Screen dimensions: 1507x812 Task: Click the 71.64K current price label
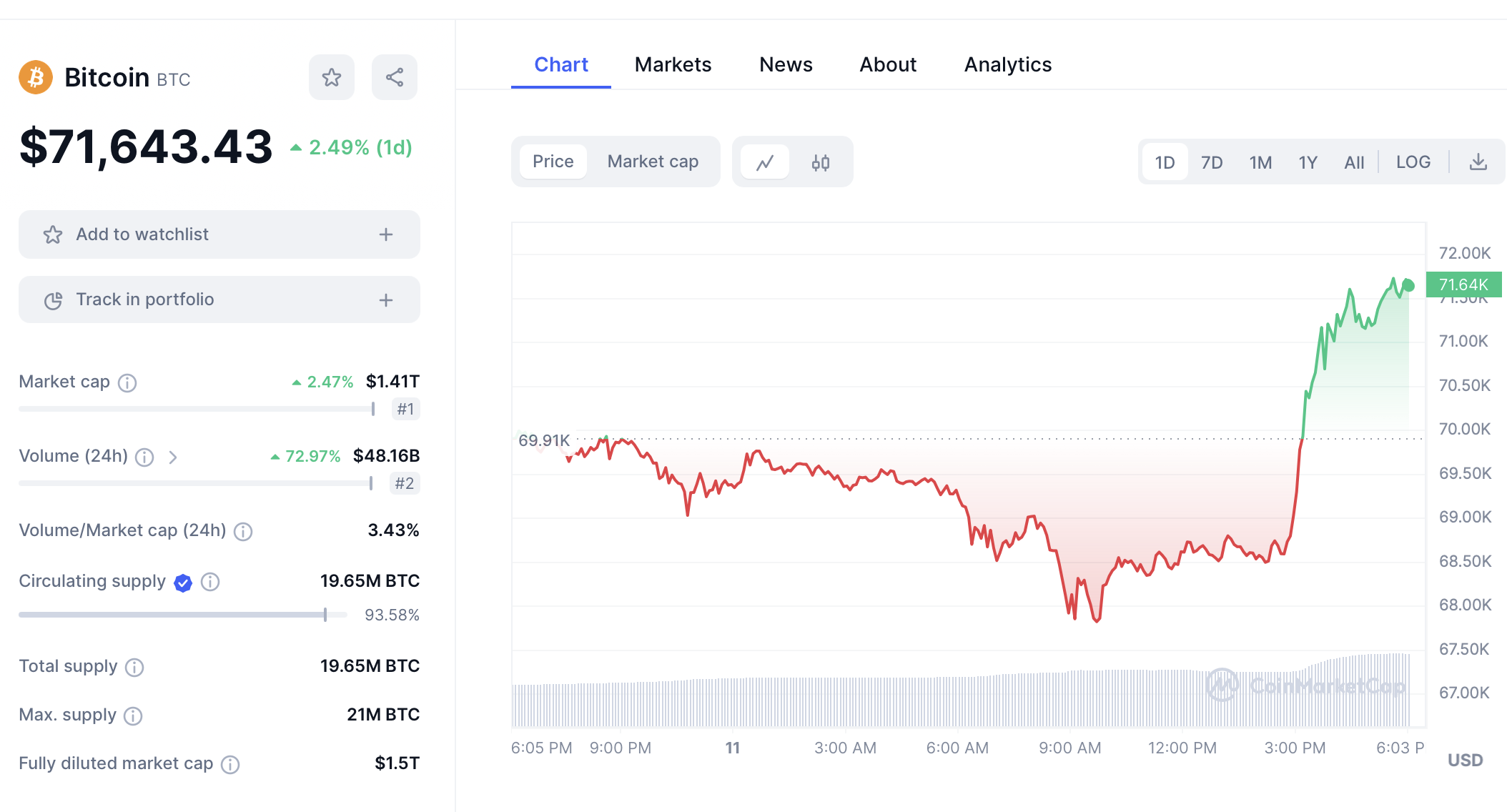[1463, 284]
